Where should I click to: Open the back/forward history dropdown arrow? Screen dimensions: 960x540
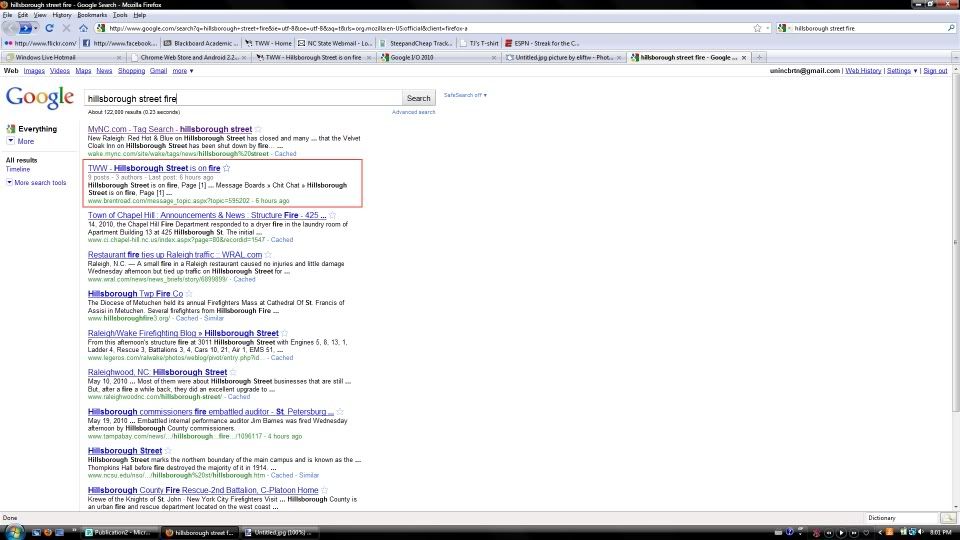36,28
